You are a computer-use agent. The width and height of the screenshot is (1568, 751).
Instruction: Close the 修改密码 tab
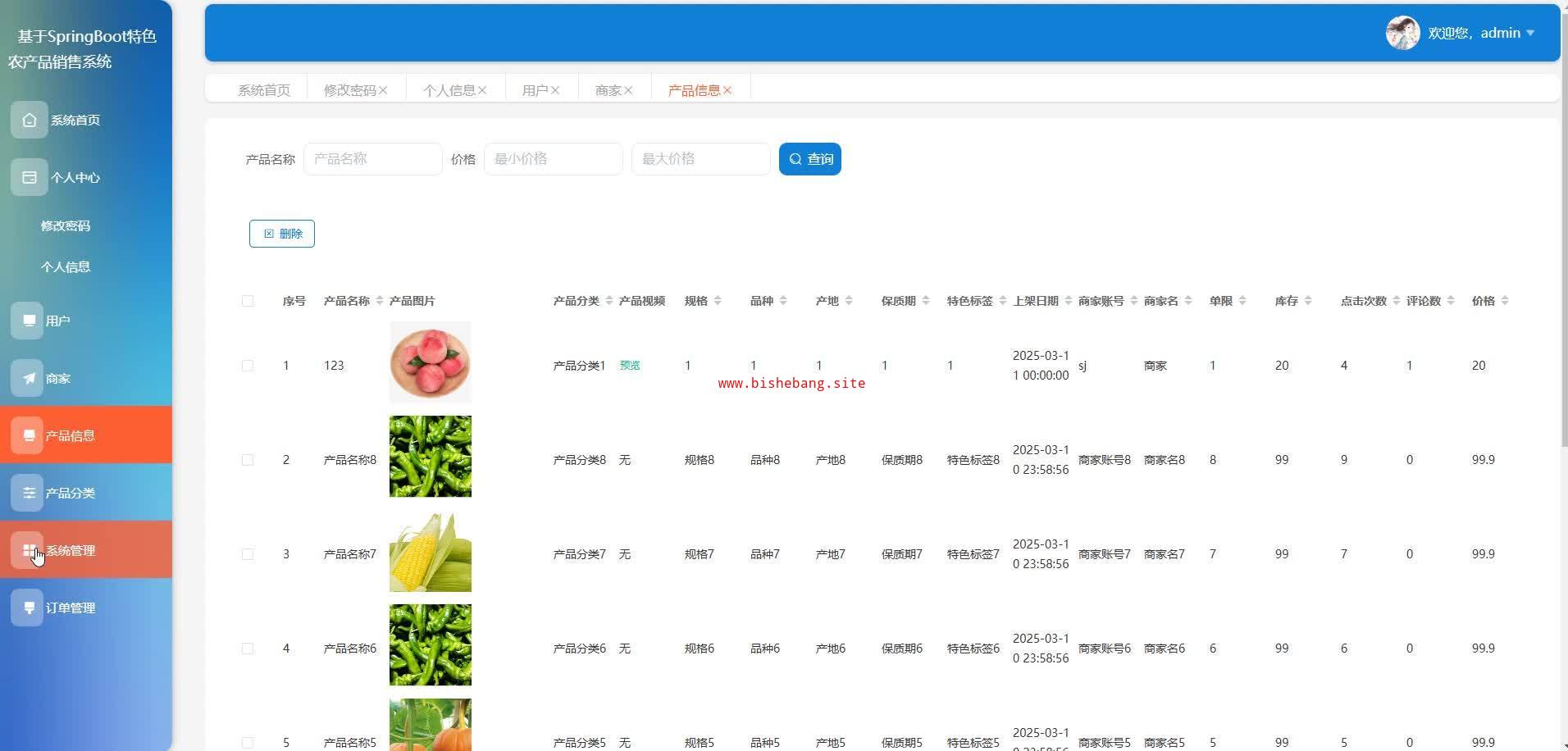pos(383,90)
